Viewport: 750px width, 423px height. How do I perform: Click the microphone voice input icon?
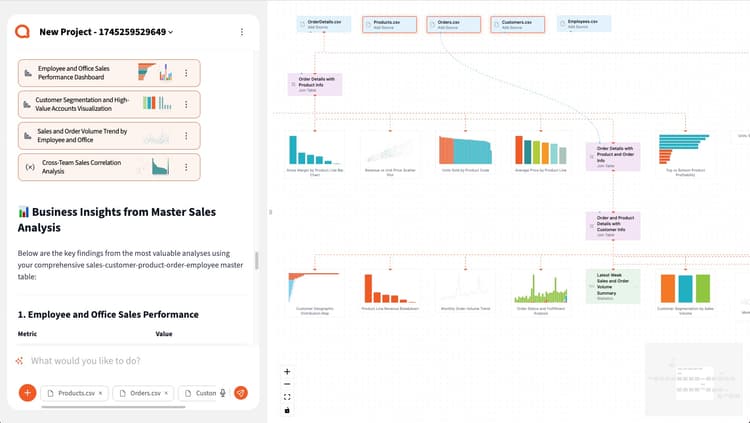pos(223,393)
